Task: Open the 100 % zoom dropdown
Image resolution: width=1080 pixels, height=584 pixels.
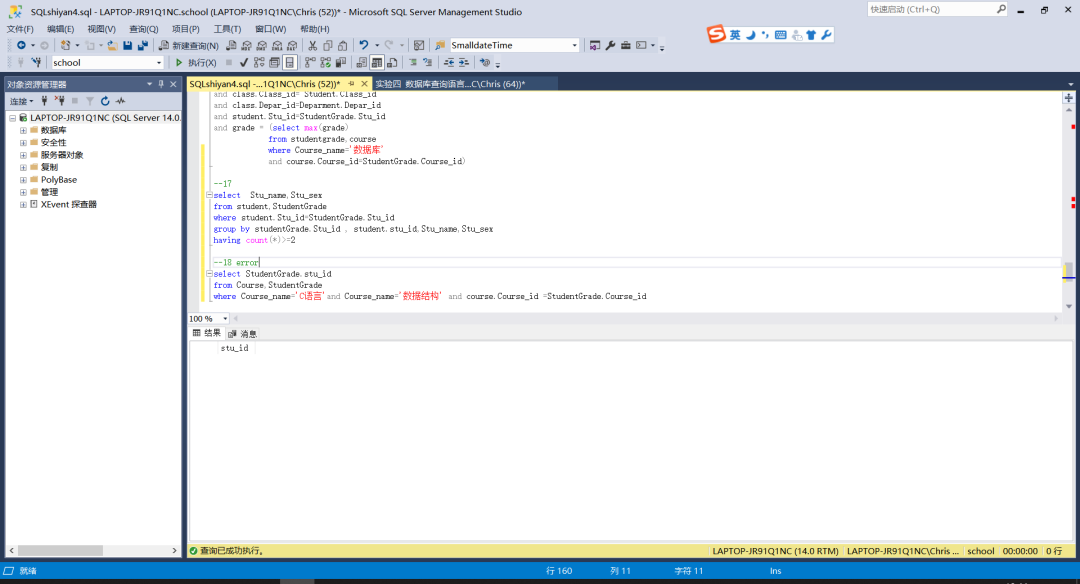Action: pyautogui.click(x=225, y=319)
